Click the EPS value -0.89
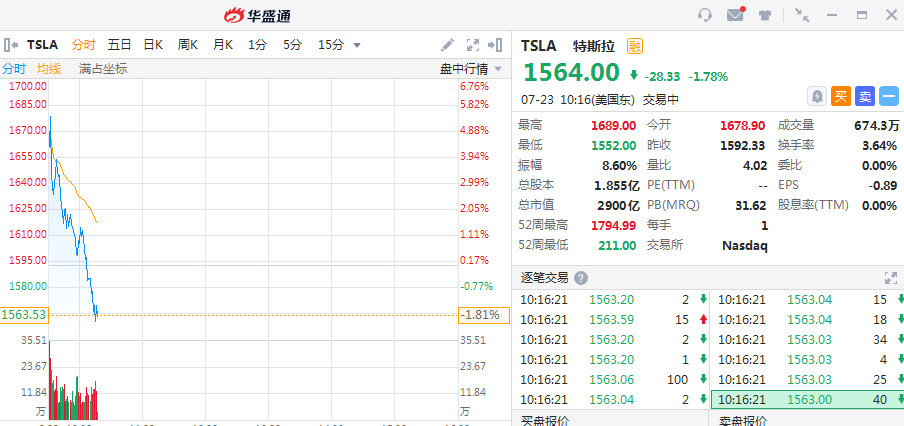 pos(883,186)
